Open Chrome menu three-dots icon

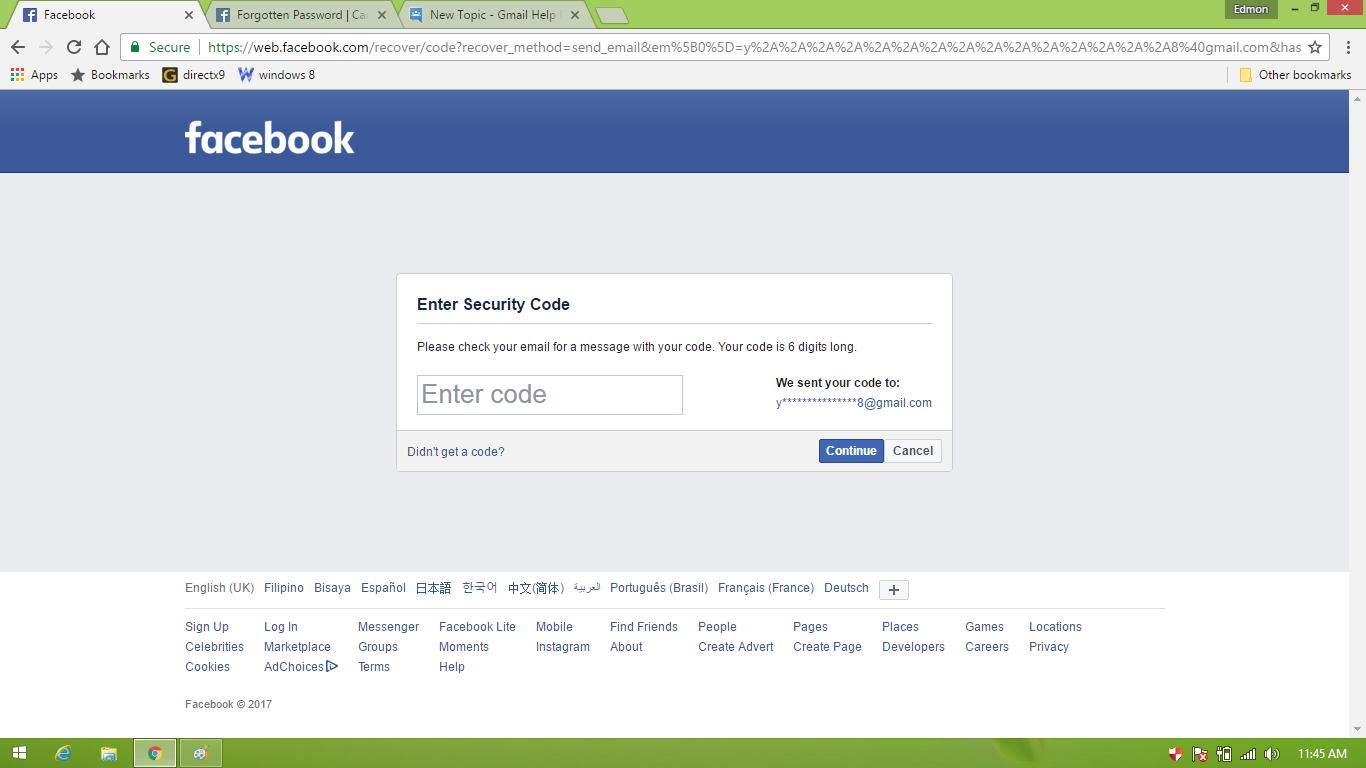tap(1347, 47)
